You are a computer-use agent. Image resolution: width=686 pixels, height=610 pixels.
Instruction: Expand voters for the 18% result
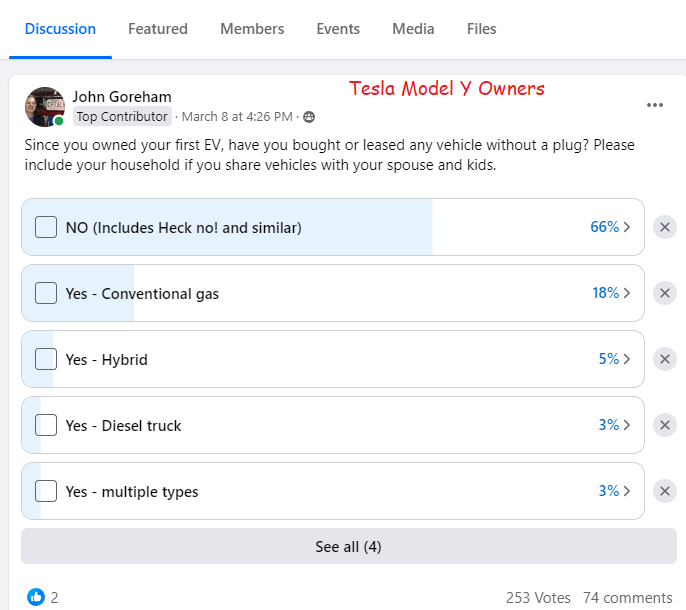[x=610, y=293]
